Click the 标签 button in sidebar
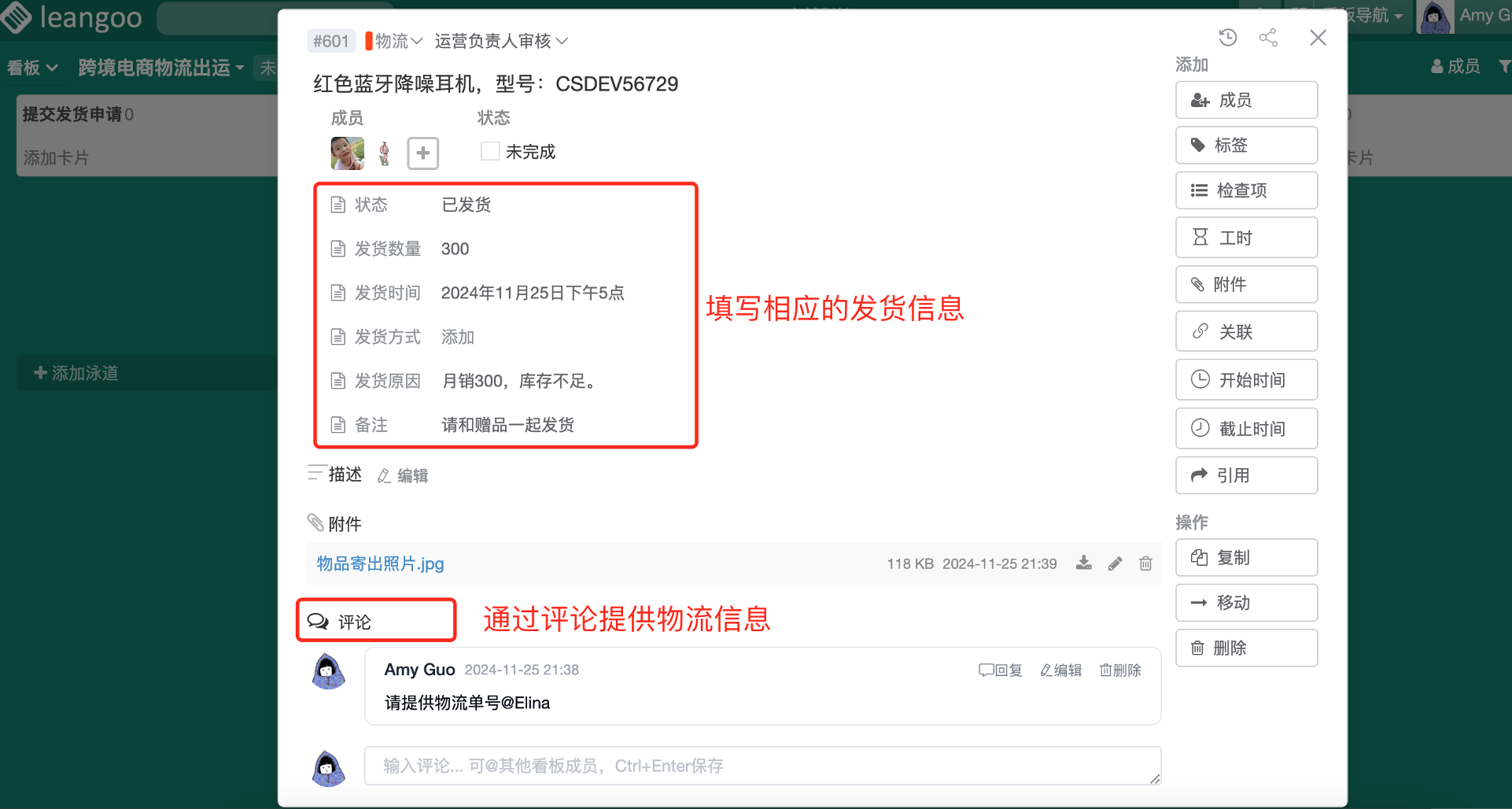Screen dimensions: 1512x809 tap(1246, 145)
